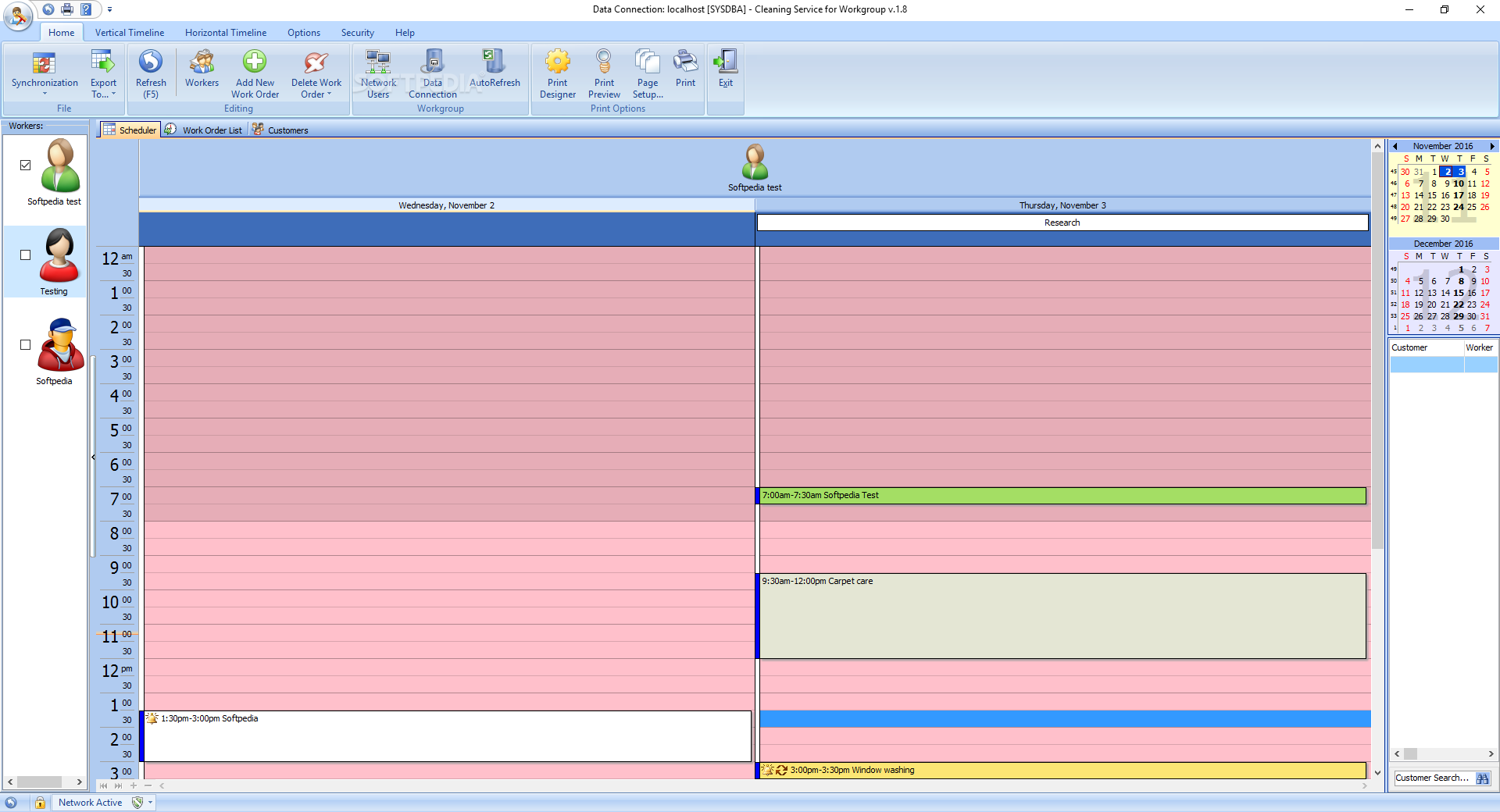Click the Customer column header

coord(1426,347)
